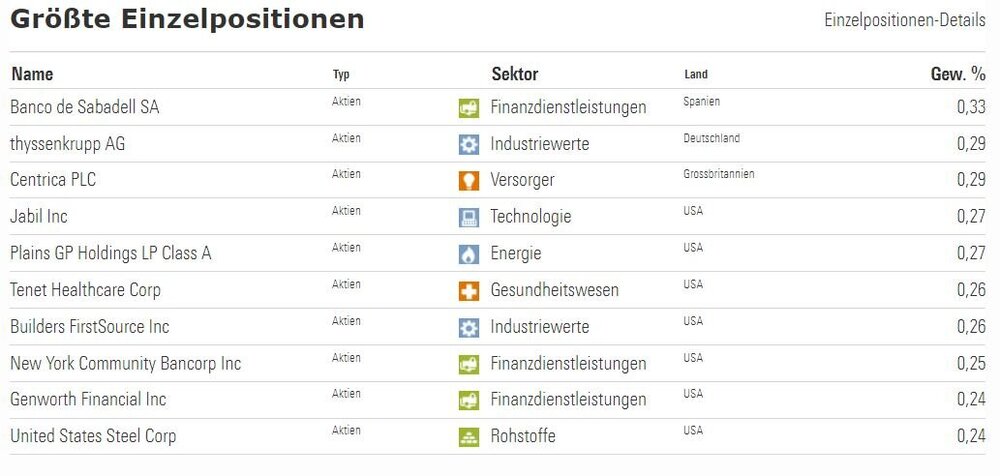
Task: Click the Größte Einzelpositionen heading
Action: pyautogui.click(x=187, y=19)
